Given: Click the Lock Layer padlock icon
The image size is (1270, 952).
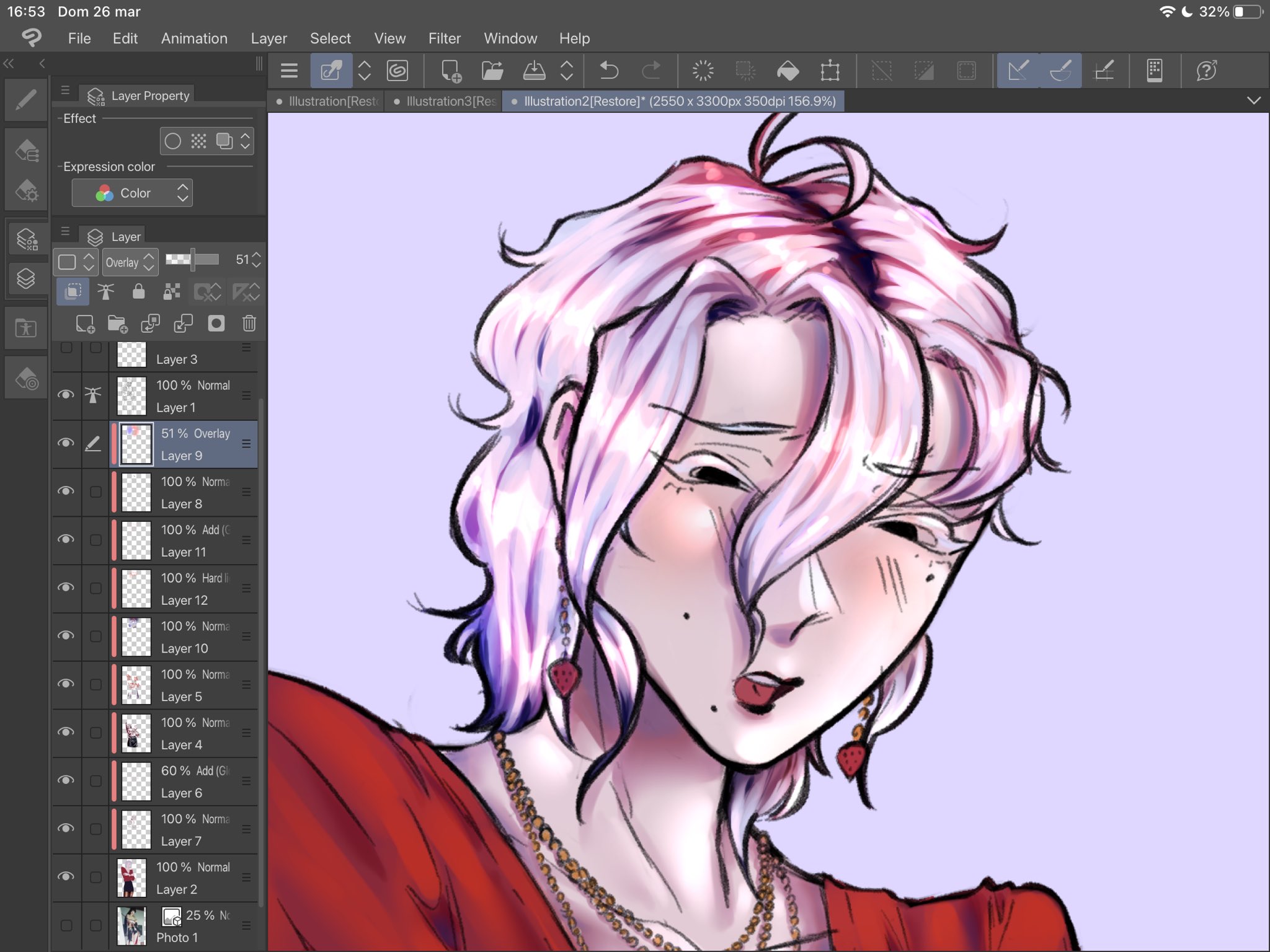Looking at the screenshot, I should click(138, 291).
